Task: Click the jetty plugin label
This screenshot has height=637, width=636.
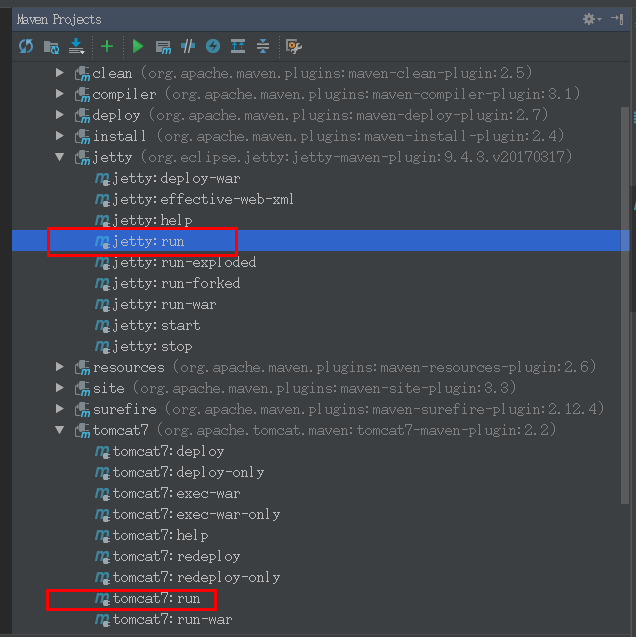Action: 112,157
